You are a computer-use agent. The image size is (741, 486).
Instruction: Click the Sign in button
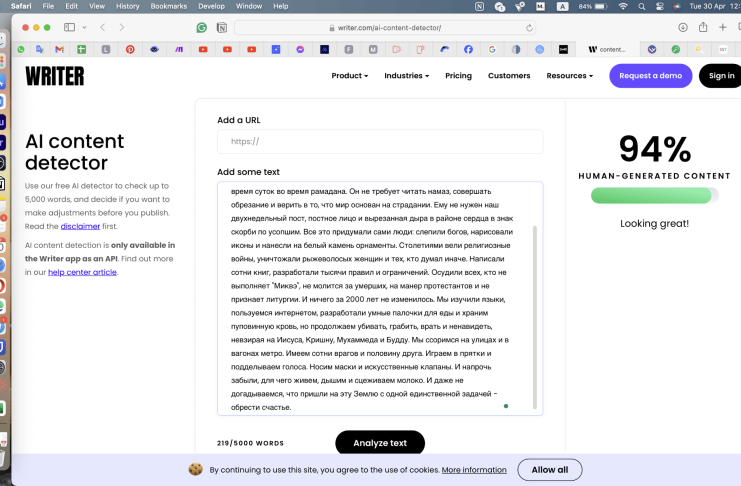tap(721, 76)
